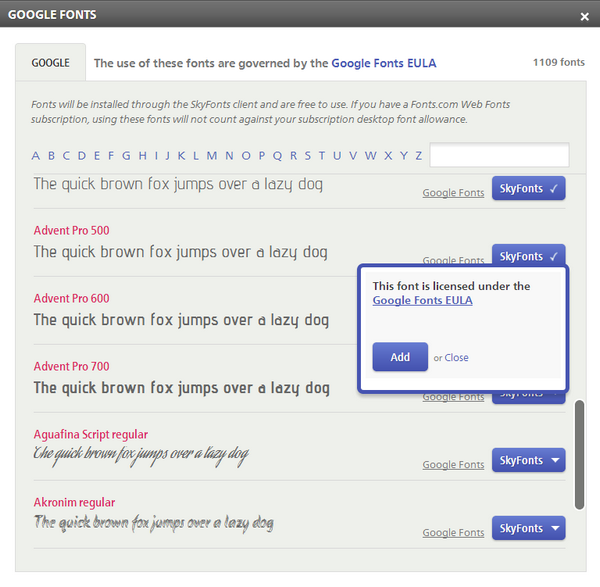Open SkyFonts dropdown for Aguafina Script regular
This screenshot has height=587, width=600.
[528, 460]
